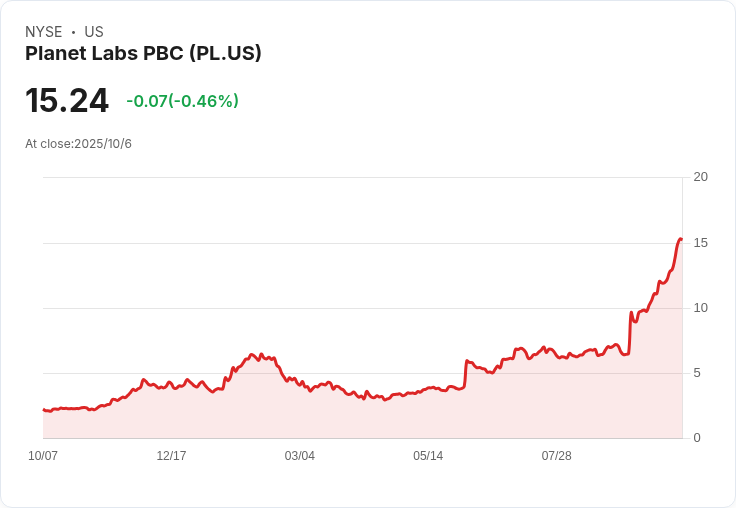
Task: Click the highest peak of the price line
Action: pyautogui.click(x=680, y=239)
